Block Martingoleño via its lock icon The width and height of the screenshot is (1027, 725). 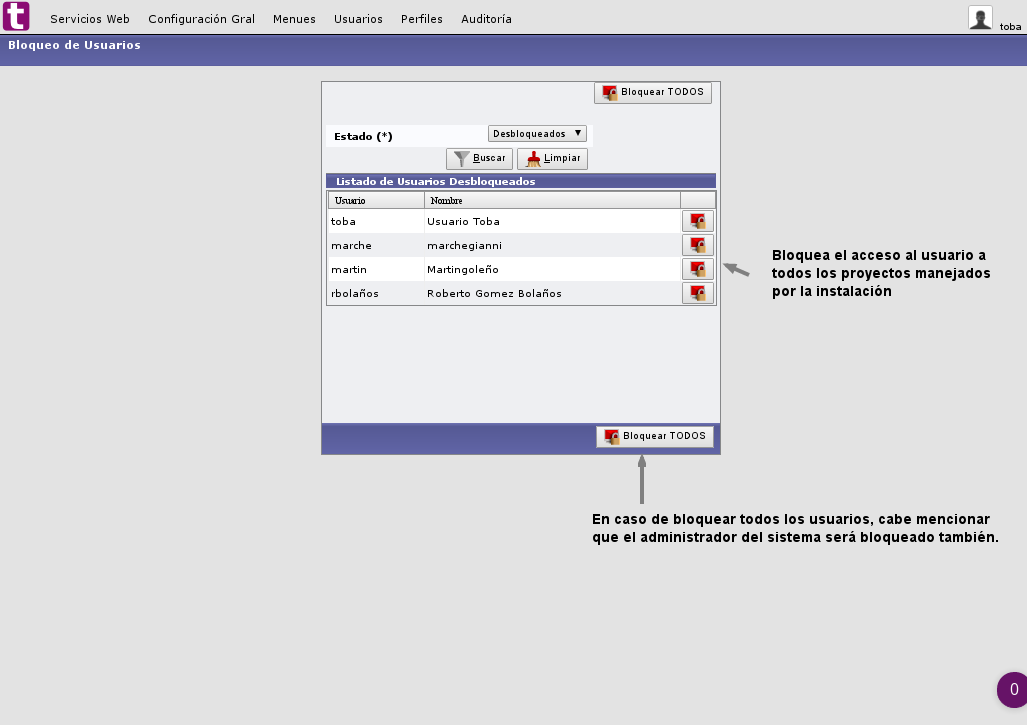click(697, 268)
